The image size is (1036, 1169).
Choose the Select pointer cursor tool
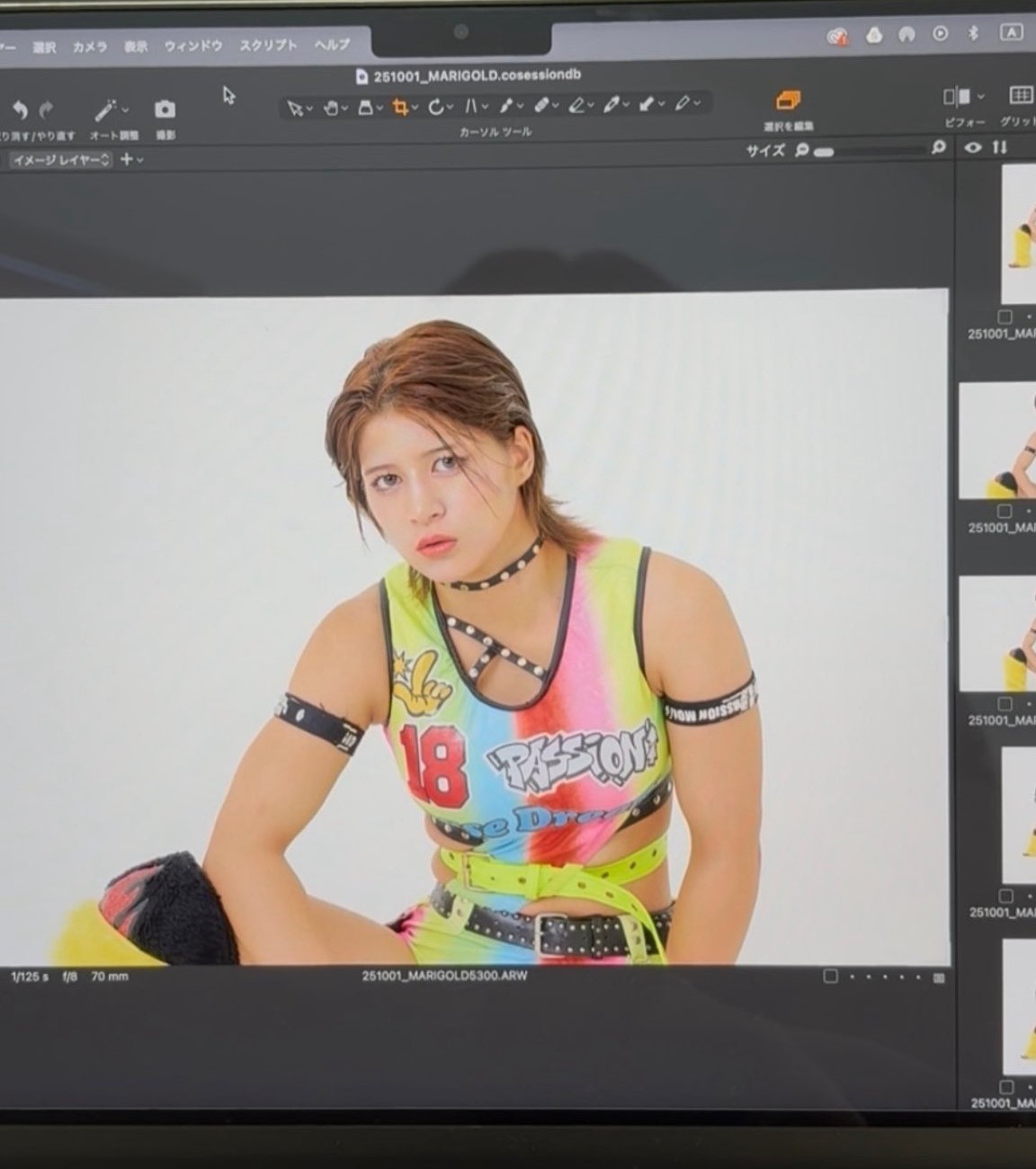pyautogui.click(x=294, y=109)
